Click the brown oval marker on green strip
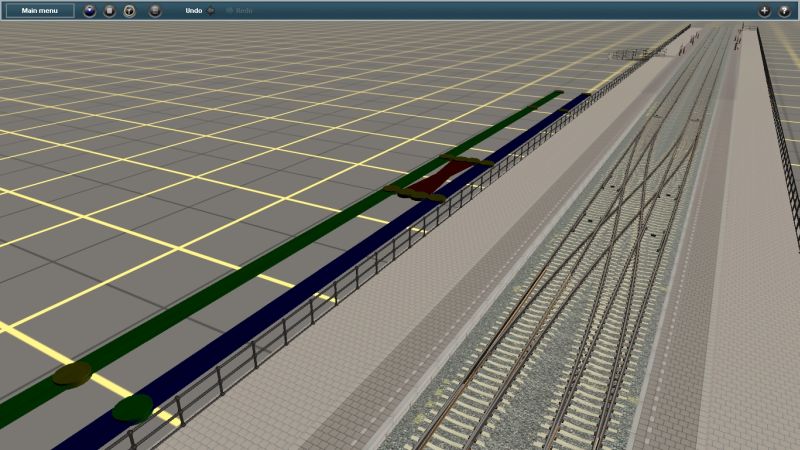 pos(72,374)
